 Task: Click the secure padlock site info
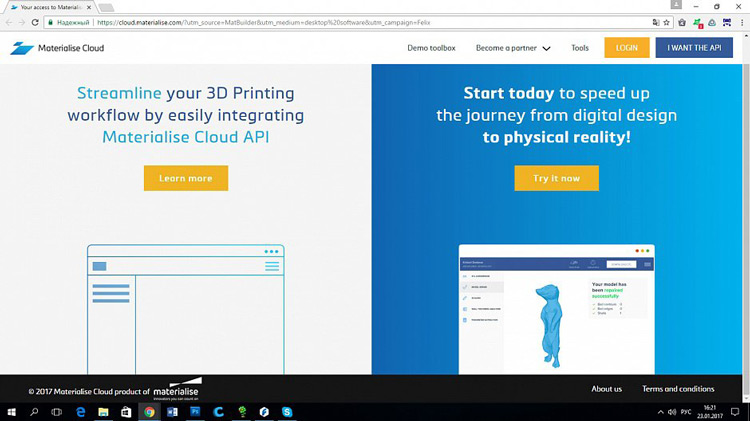50,22
